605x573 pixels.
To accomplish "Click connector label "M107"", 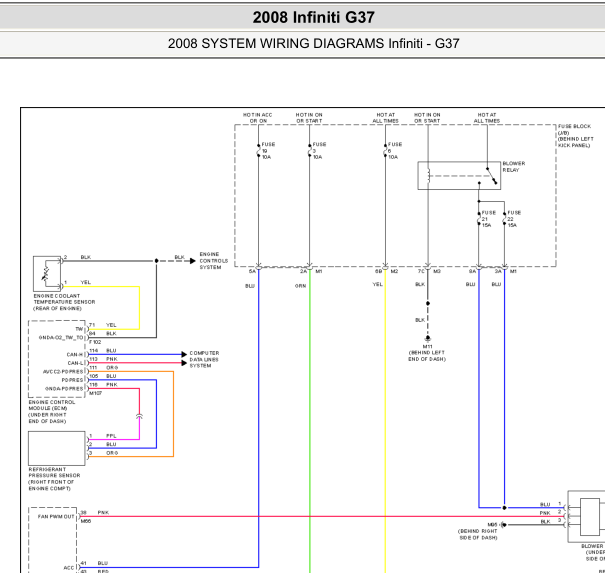I will point(95,393).
